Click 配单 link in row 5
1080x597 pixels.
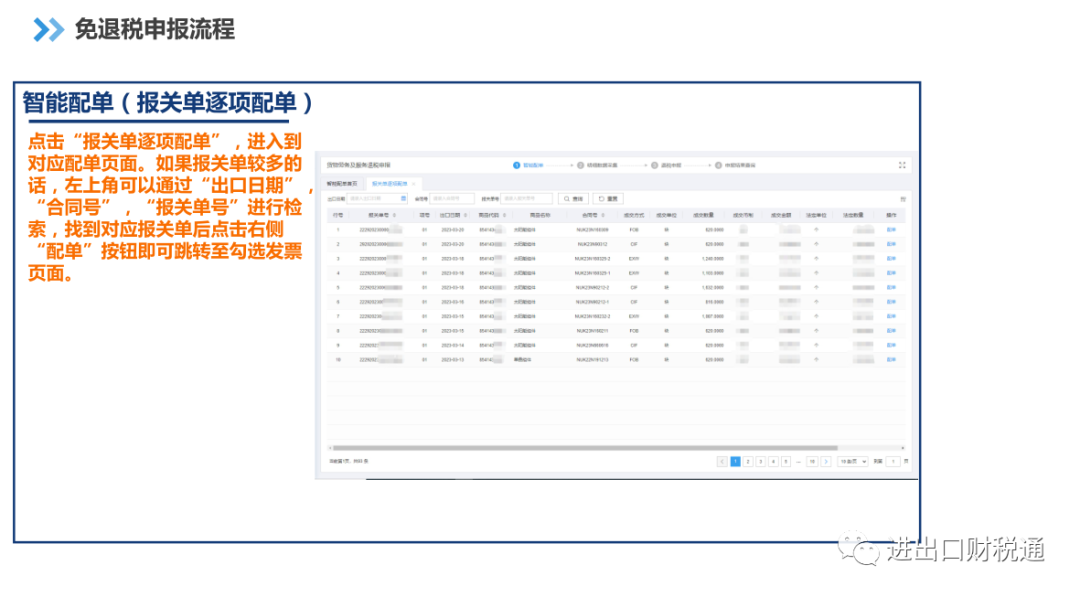(891, 288)
